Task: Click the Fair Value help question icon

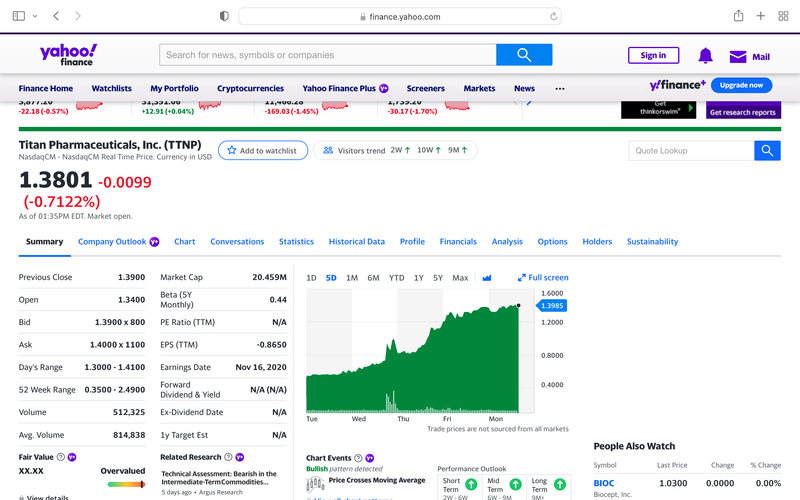Action: point(61,457)
